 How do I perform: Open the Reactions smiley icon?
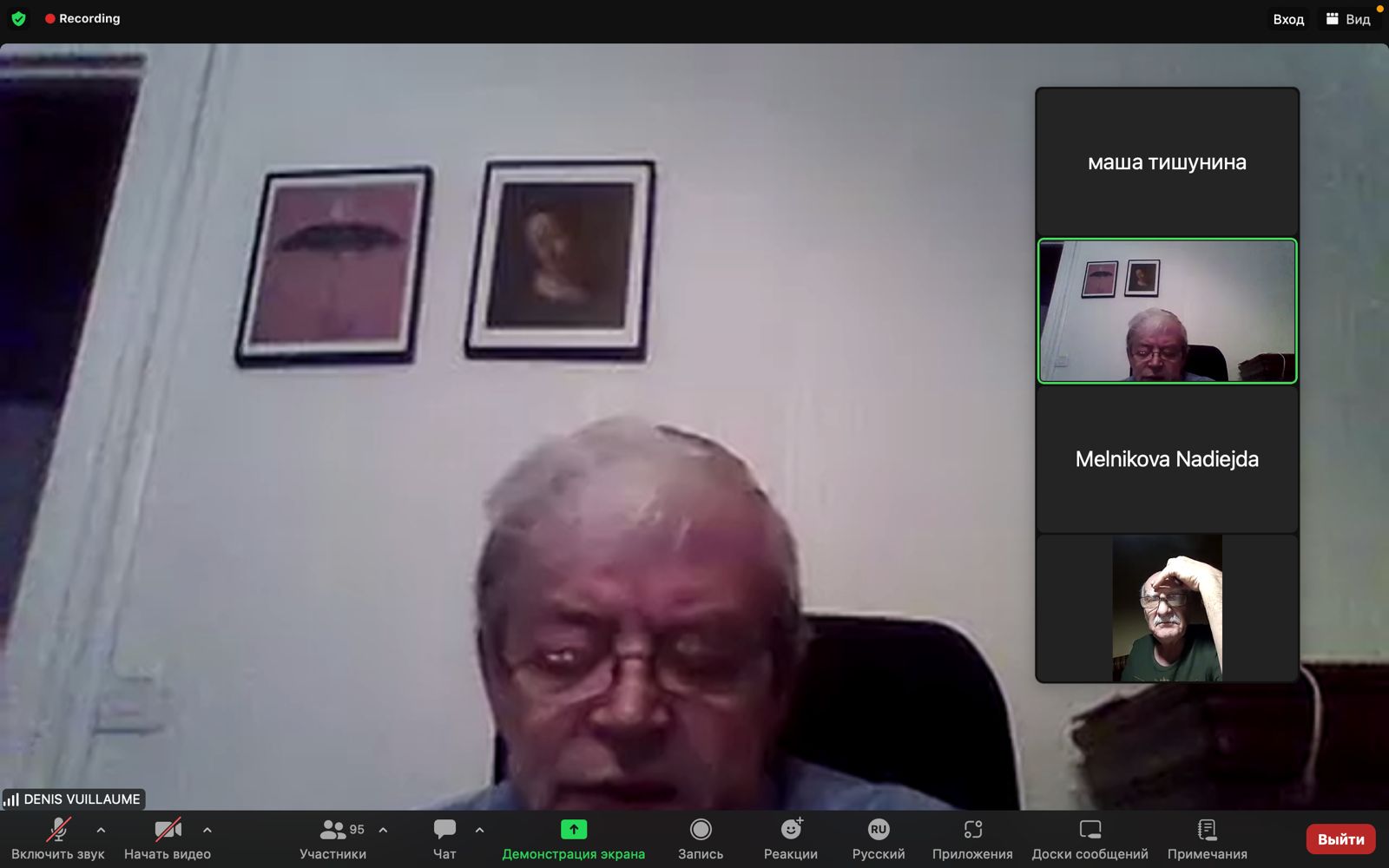click(790, 830)
